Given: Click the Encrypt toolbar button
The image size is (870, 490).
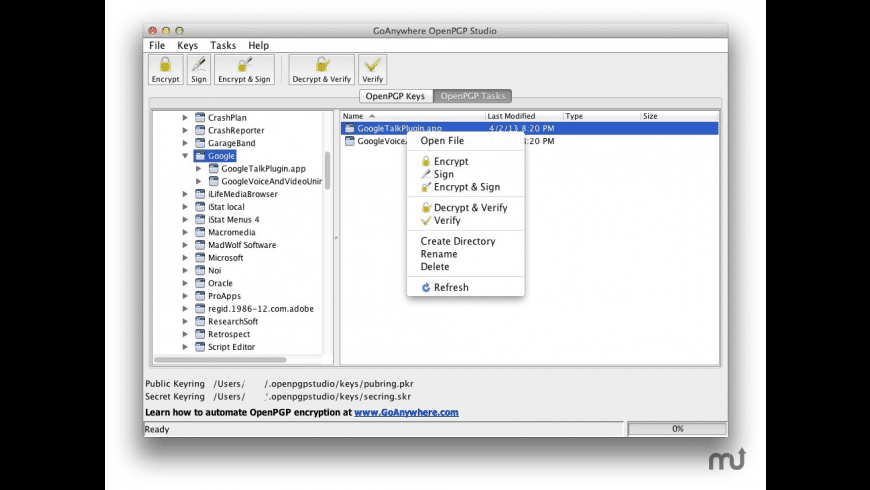Looking at the screenshot, I should pyautogui.click(x=165, y=70).
